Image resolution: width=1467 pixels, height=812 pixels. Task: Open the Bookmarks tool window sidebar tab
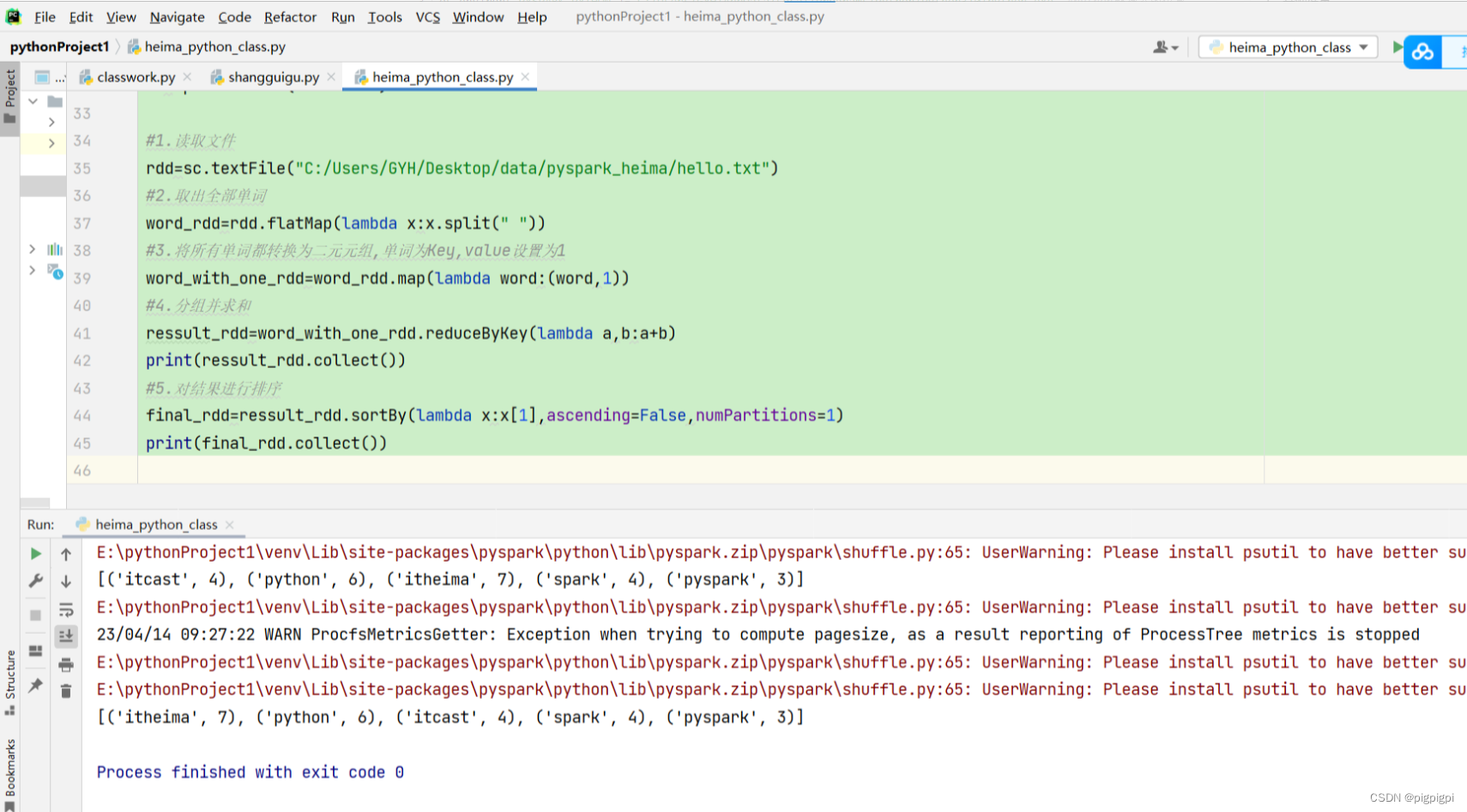click(10, 774)
